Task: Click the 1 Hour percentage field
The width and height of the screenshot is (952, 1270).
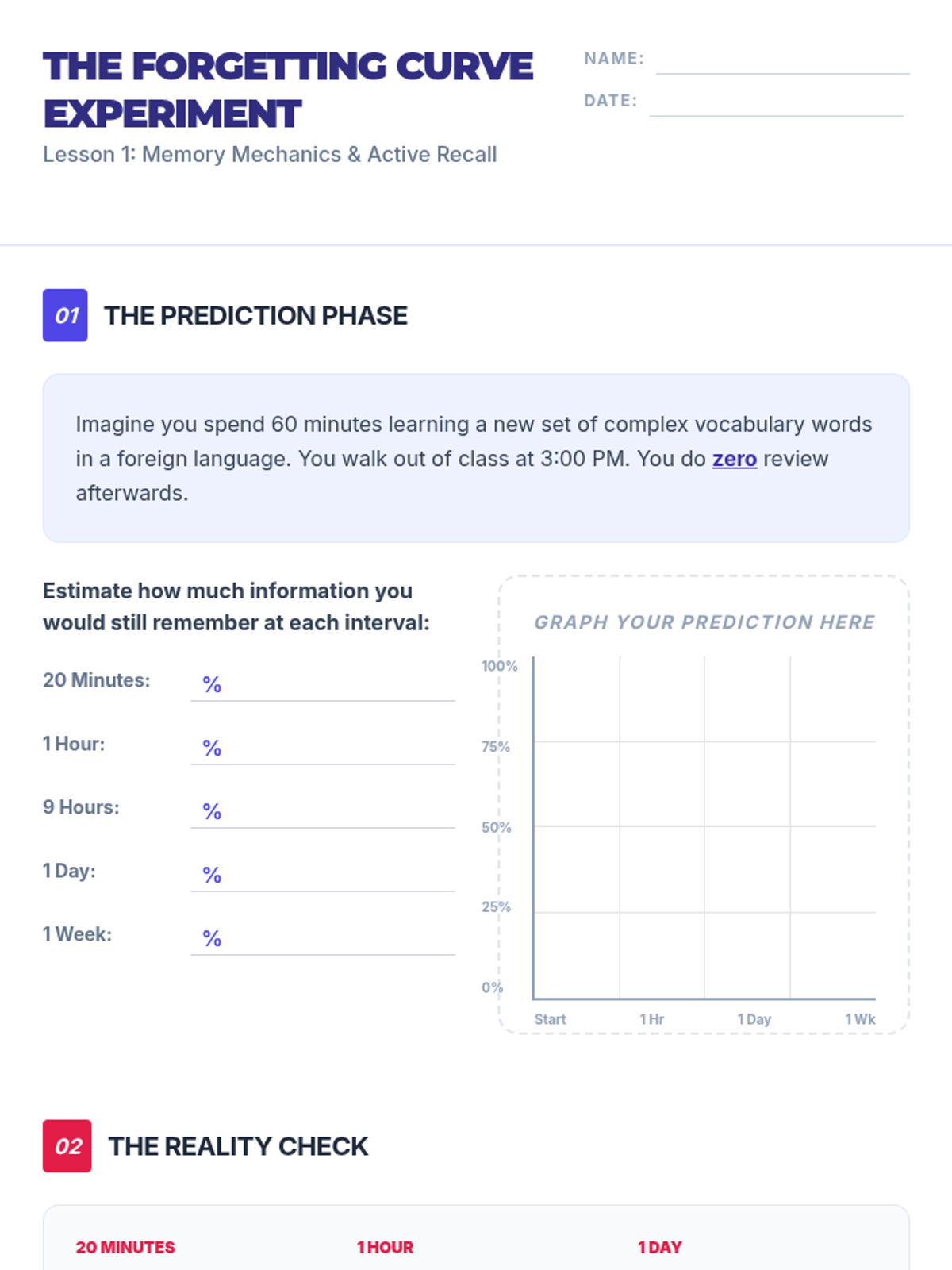Action: [323, 747]
